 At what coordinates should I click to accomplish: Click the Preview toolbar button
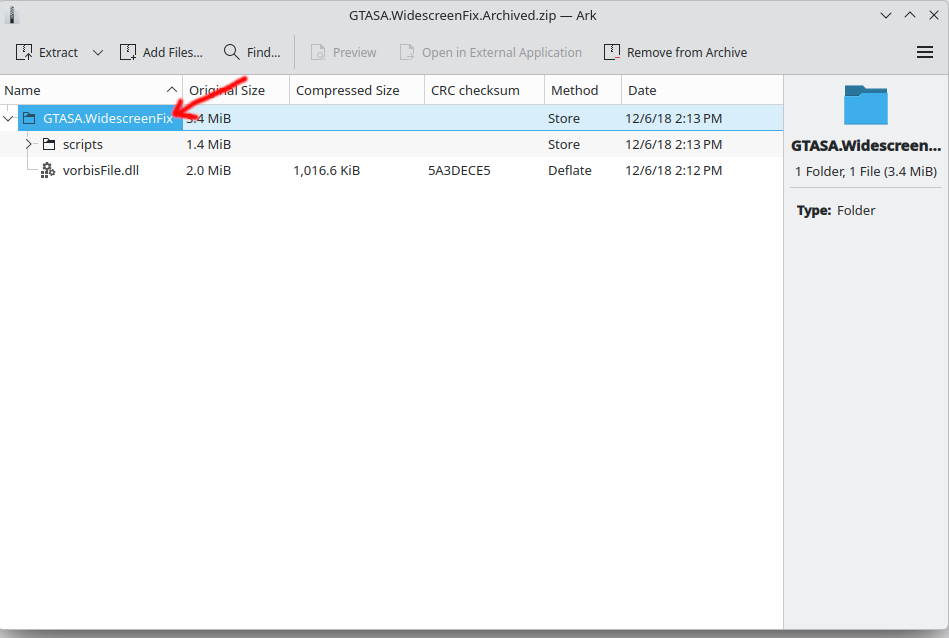pos(343,53)
